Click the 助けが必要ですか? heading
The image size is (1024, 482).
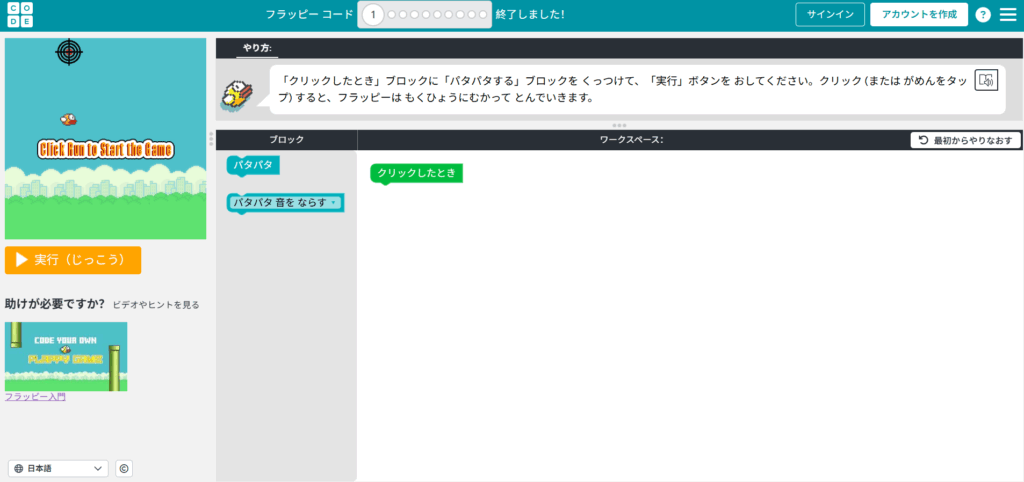point(55,304)
